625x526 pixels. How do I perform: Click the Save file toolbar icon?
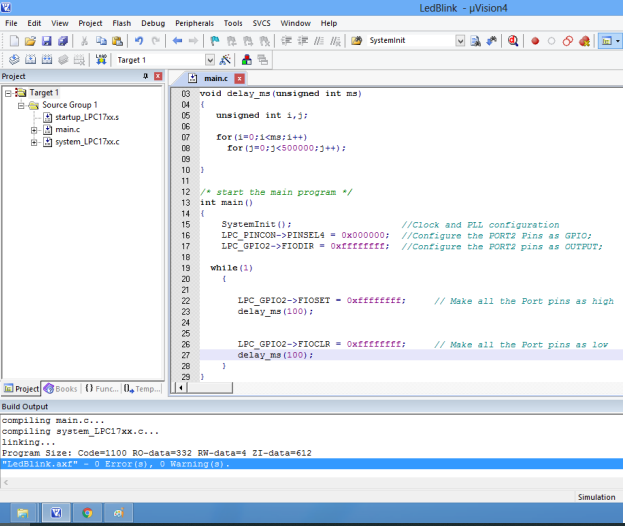point(47,41)
